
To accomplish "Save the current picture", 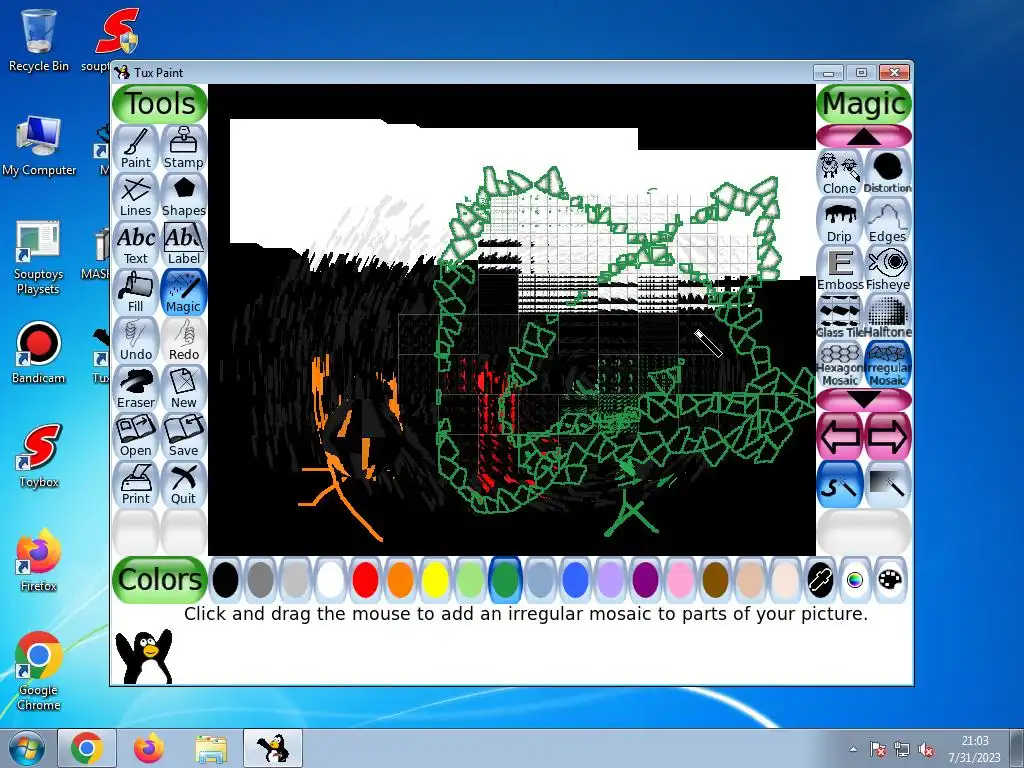I will click(184, 436).
